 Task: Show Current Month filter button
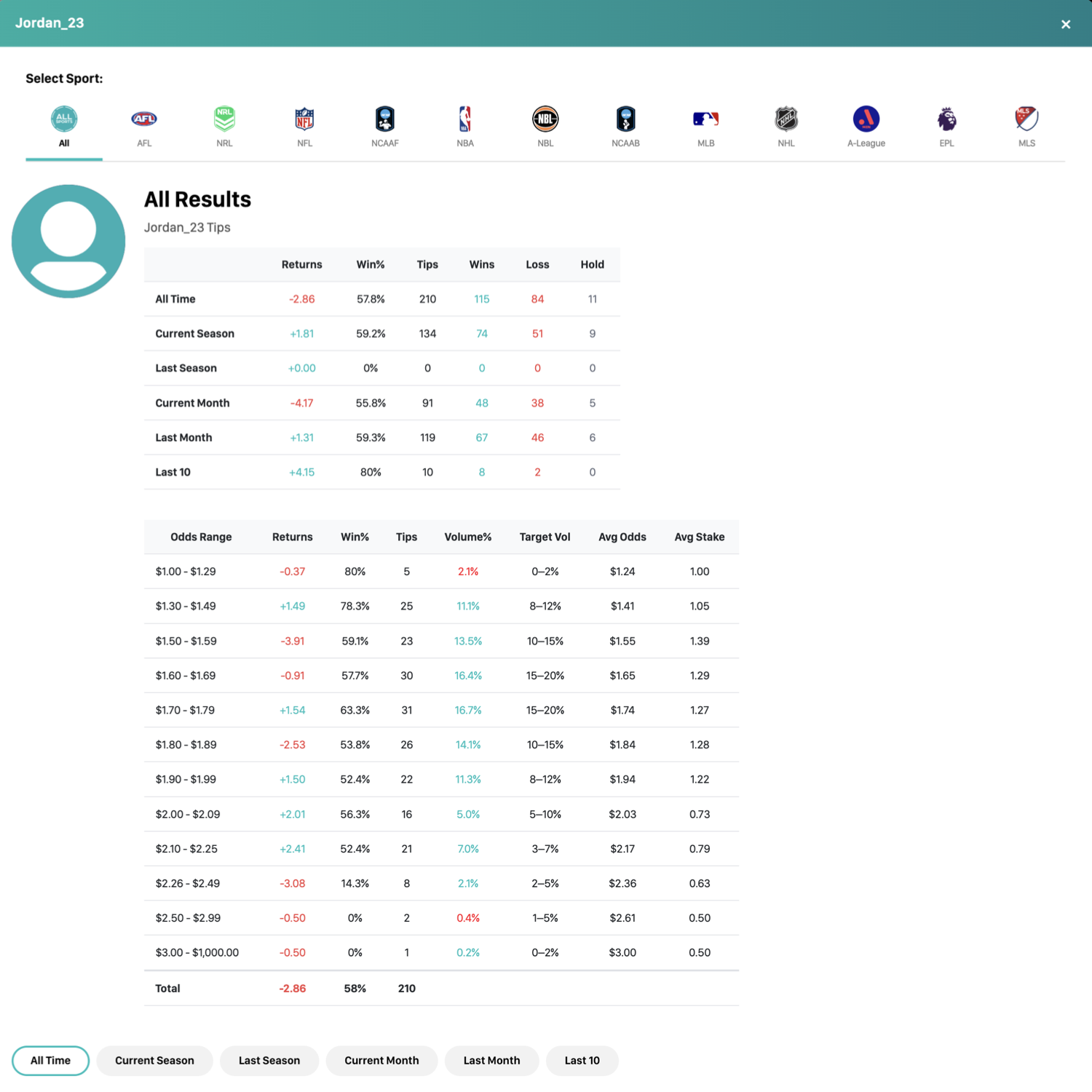381,1061
